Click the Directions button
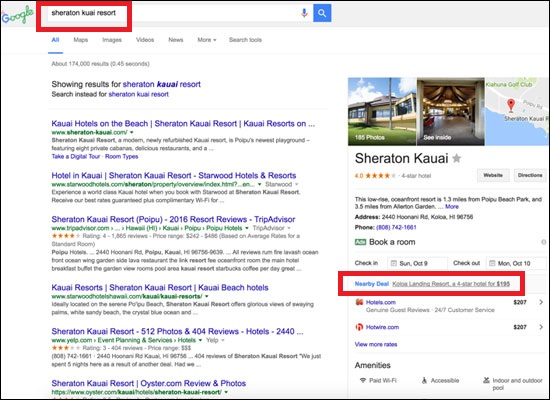 coord(530,175)
